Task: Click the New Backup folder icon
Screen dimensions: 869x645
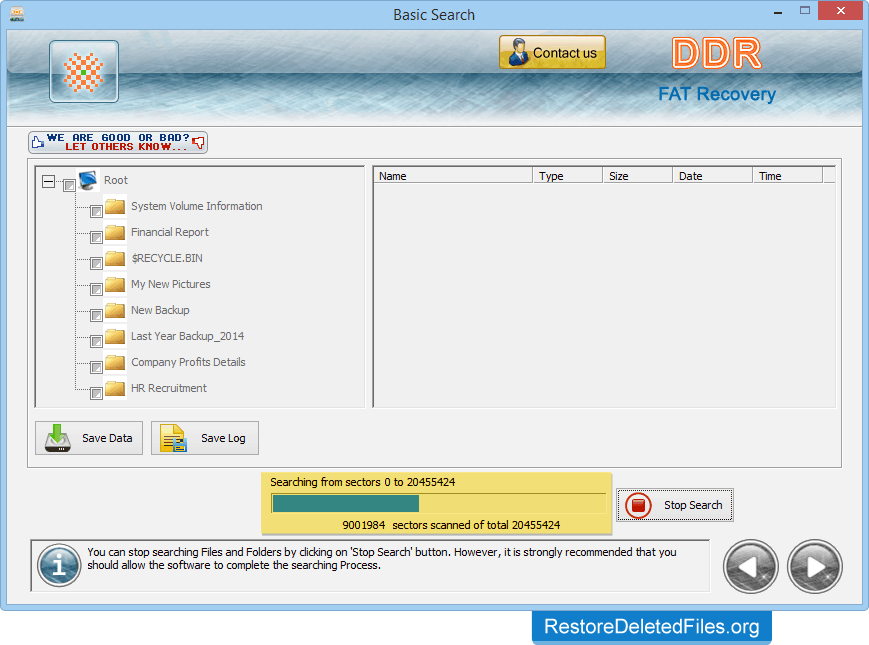Action: [115, 310]
